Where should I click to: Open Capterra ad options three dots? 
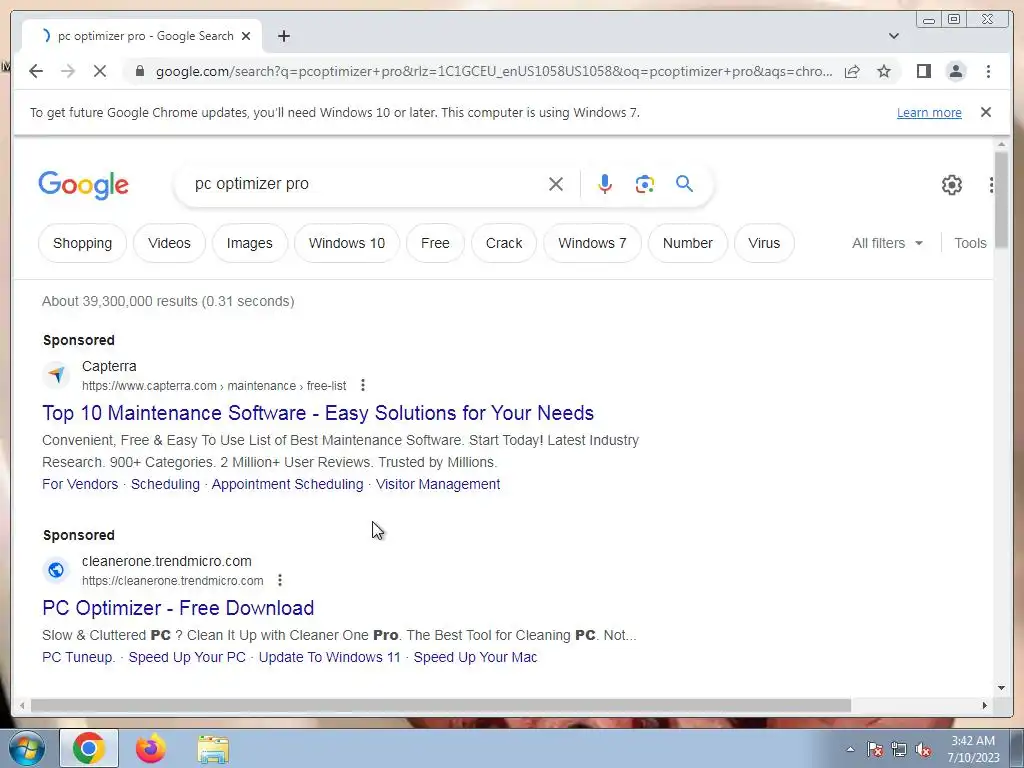click(x=362, y=385)
